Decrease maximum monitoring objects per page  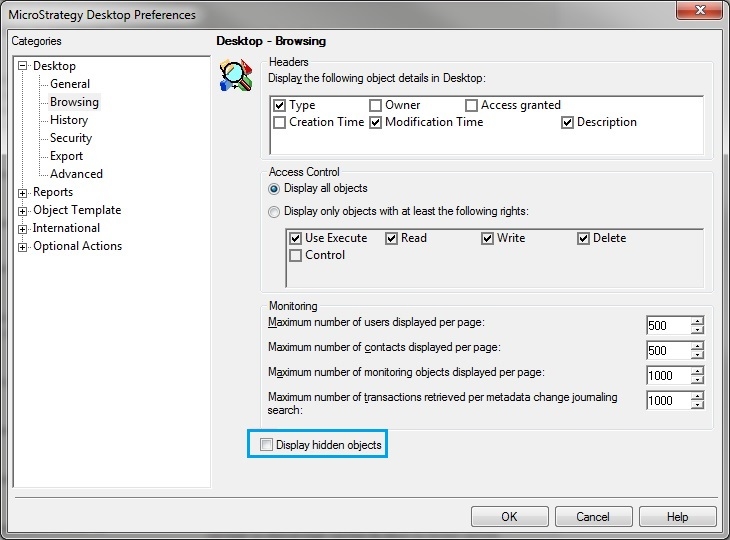pos(697,380)
